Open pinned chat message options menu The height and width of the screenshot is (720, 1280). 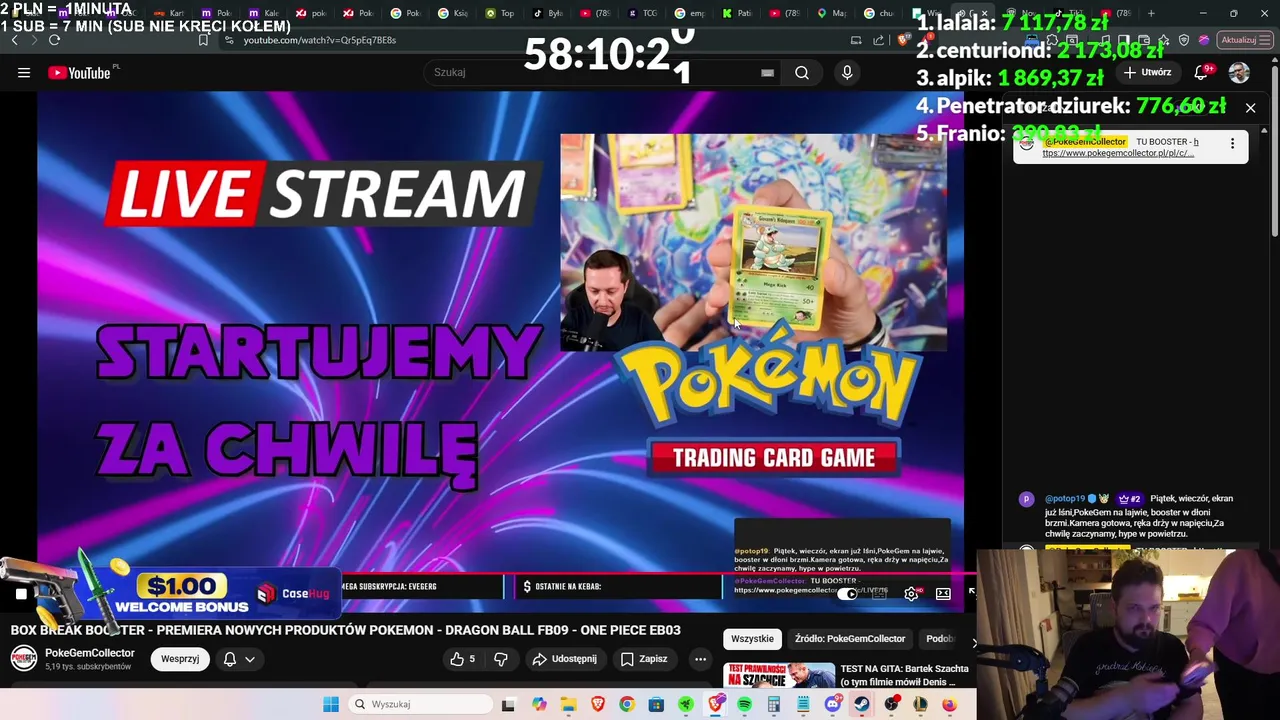click(1232, 144)
